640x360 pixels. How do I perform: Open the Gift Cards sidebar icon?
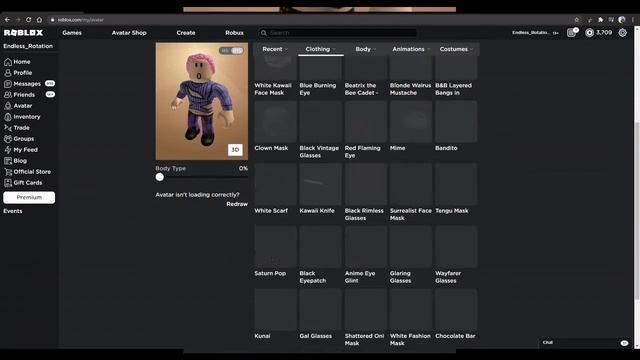click(x=8, y=183)
